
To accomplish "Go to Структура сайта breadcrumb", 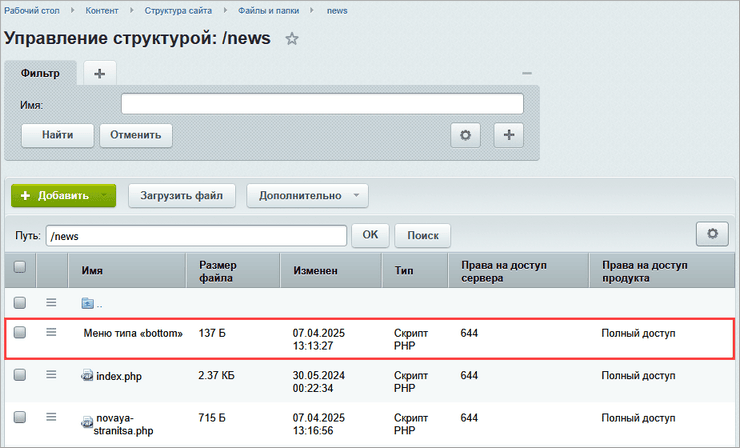I will [x=178, y=10].
